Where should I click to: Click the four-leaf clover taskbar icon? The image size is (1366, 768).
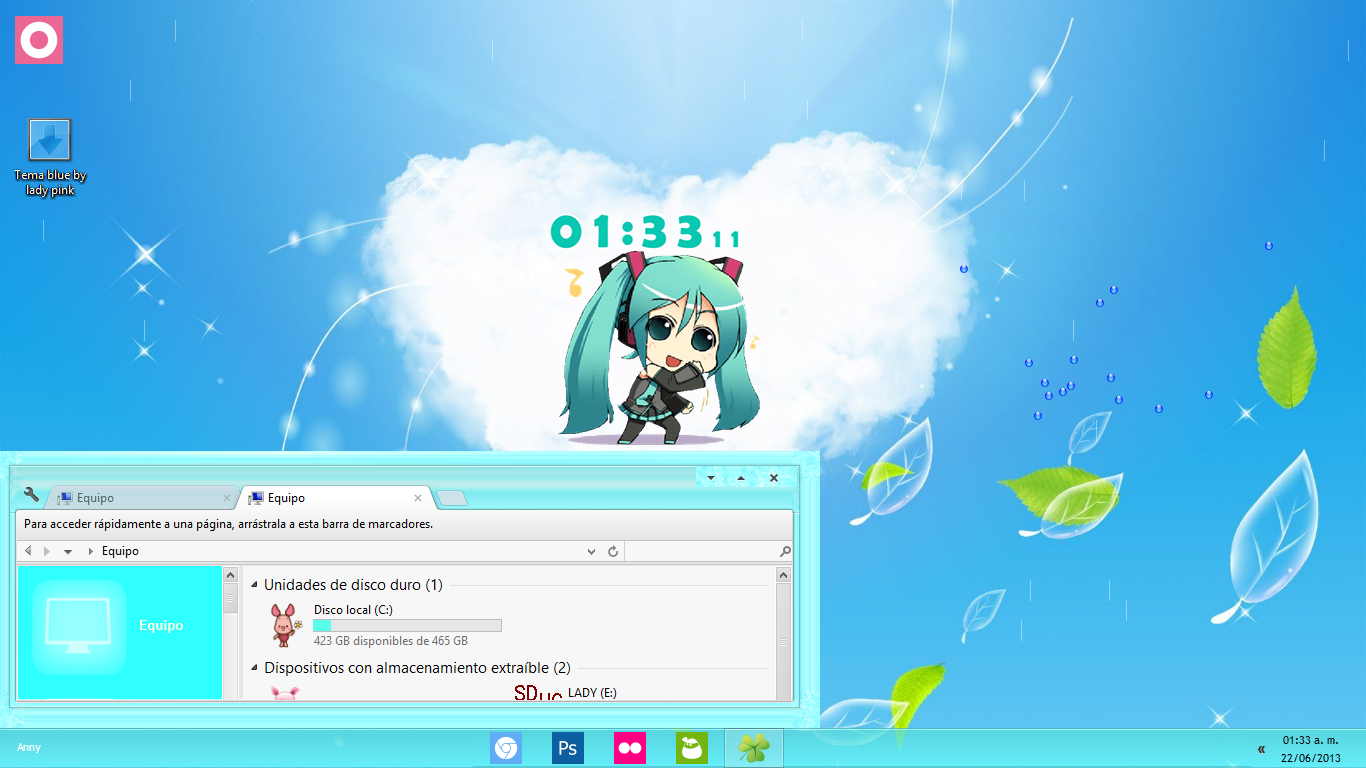pyautogui.click(x=754, y=748)
